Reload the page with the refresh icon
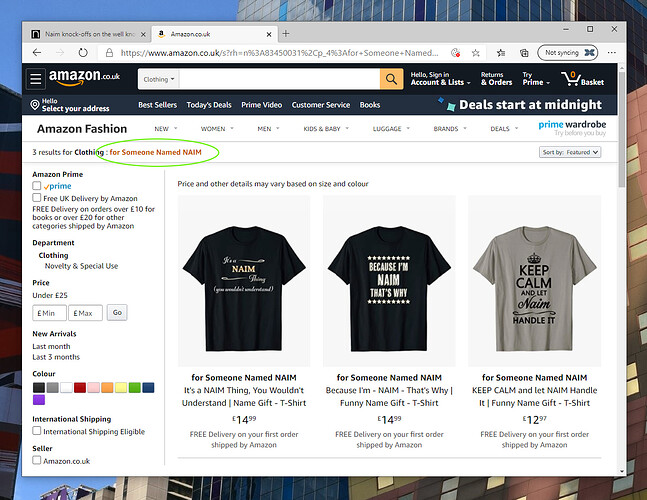The height and width of the screenshot is (500, 647). tap(83, 53)
